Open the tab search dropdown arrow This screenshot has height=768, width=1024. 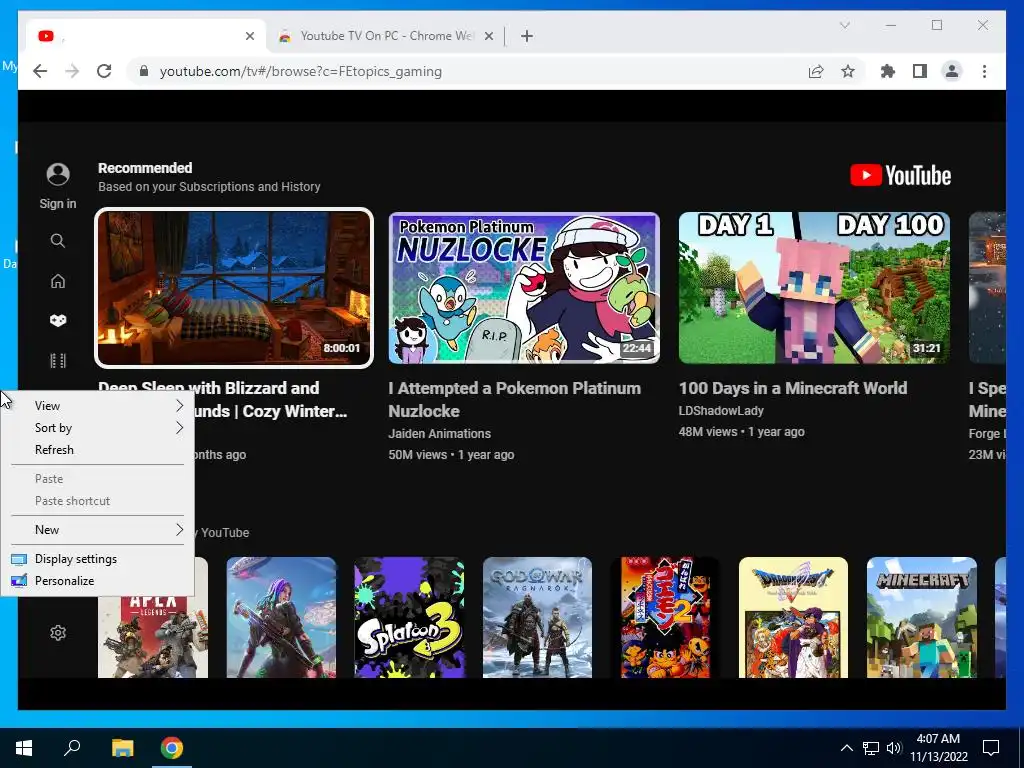pos(844,25)
